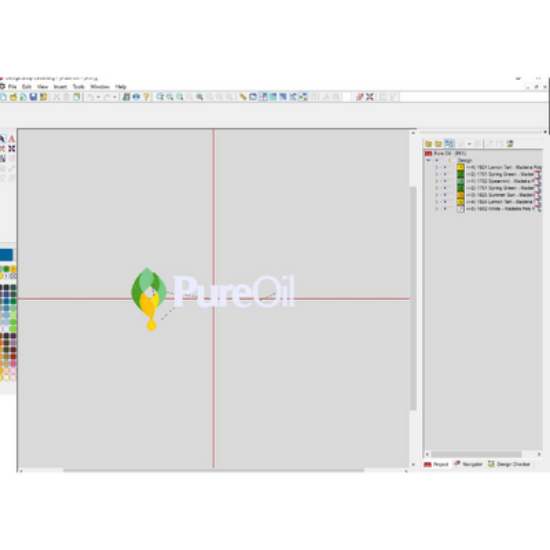Click the Paste clipboard toolbar icon
550x550 pixels.
click(x=76, y=97)
